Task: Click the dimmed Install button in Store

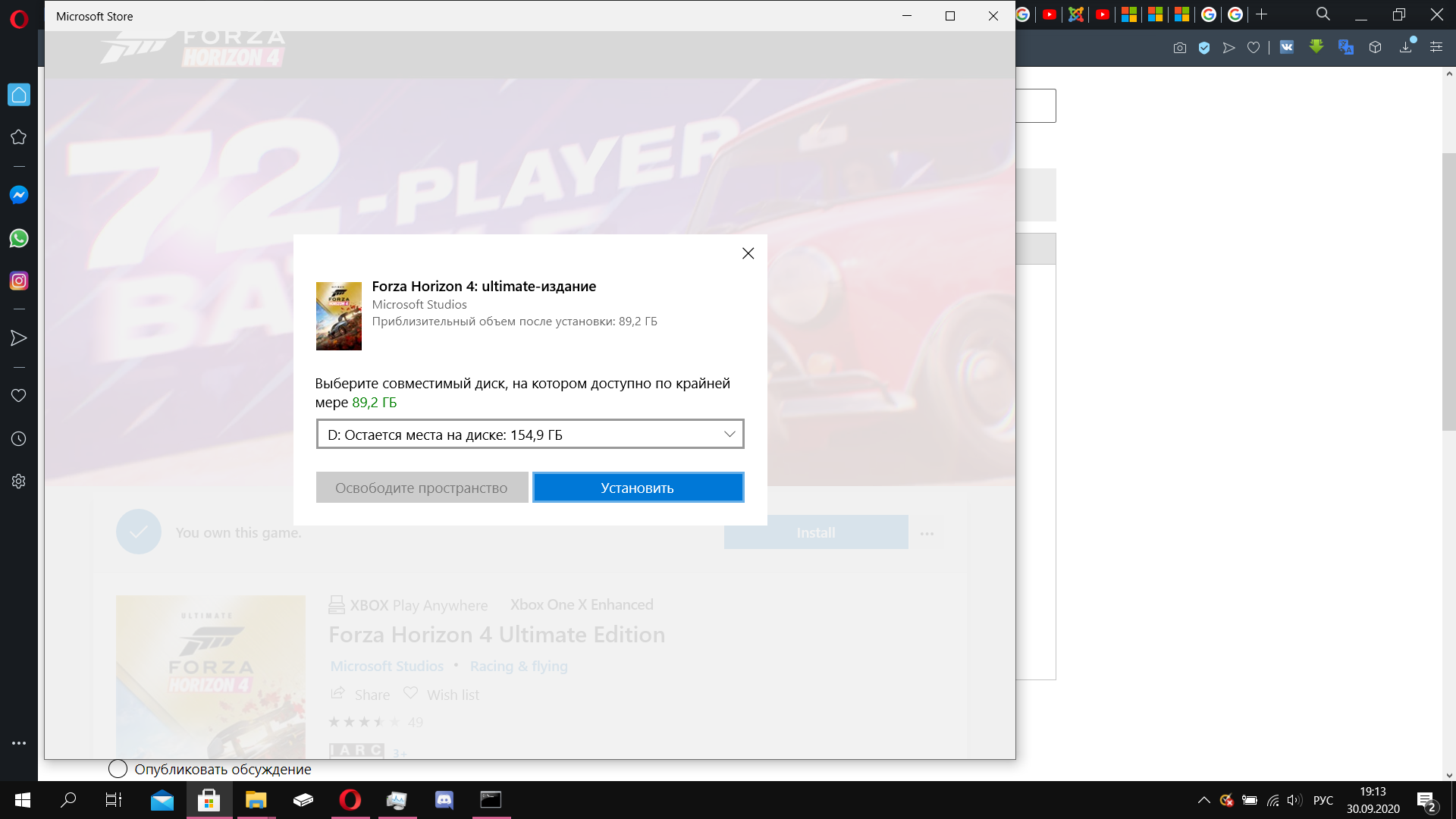Action: (x=816, y=532)
